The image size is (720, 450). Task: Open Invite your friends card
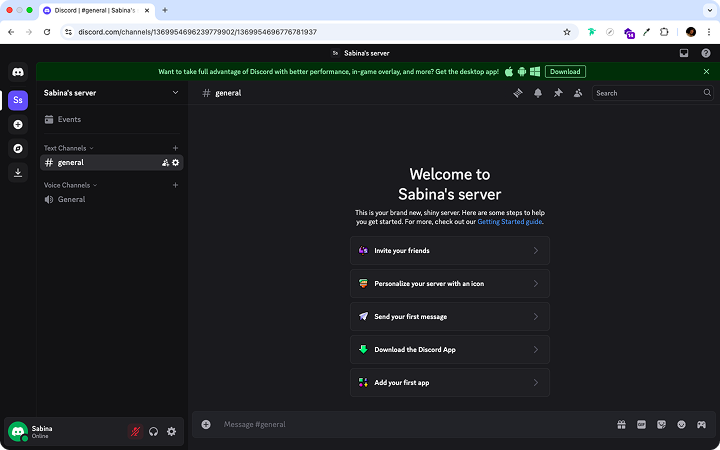[450, 251]
